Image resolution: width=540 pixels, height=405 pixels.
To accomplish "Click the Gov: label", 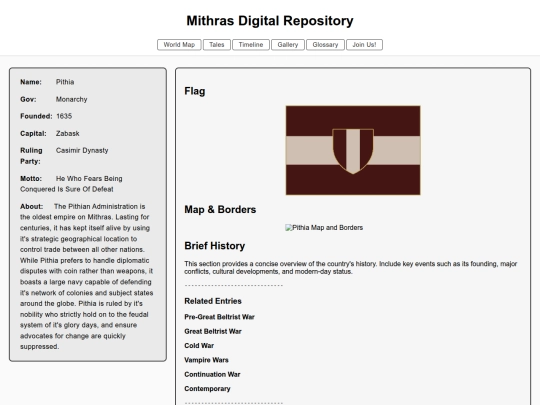I will [x=28, y=99].
